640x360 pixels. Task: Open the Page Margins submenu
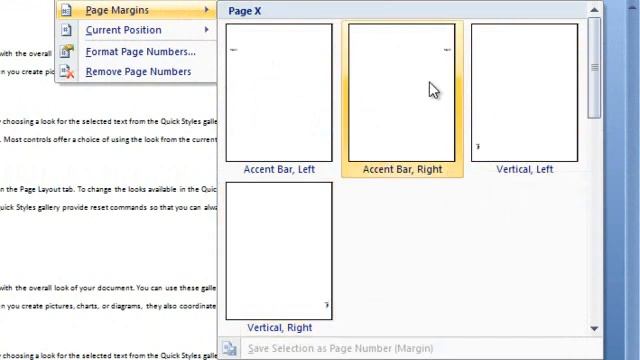click(x=136, y=10)
